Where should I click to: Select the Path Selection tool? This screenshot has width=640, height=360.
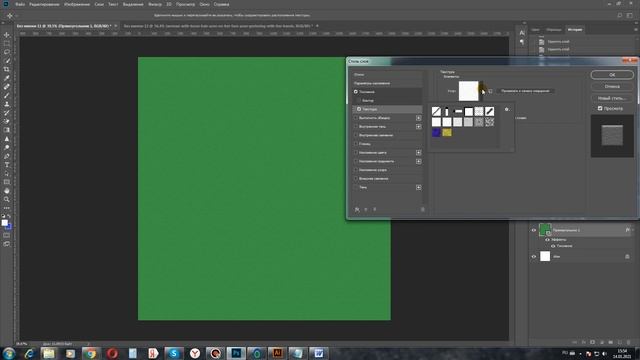[7, 173]
